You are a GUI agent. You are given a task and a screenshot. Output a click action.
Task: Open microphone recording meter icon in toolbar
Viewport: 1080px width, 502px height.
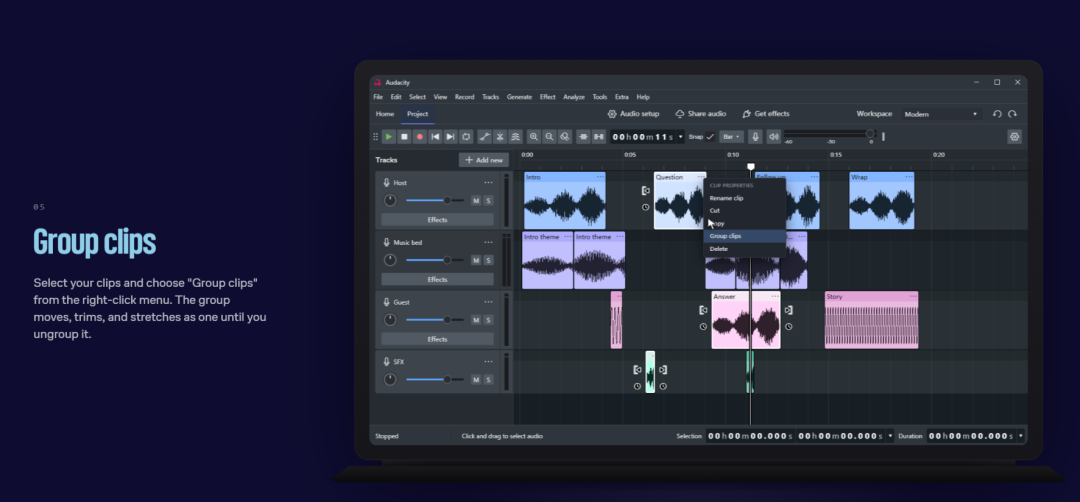756,137
